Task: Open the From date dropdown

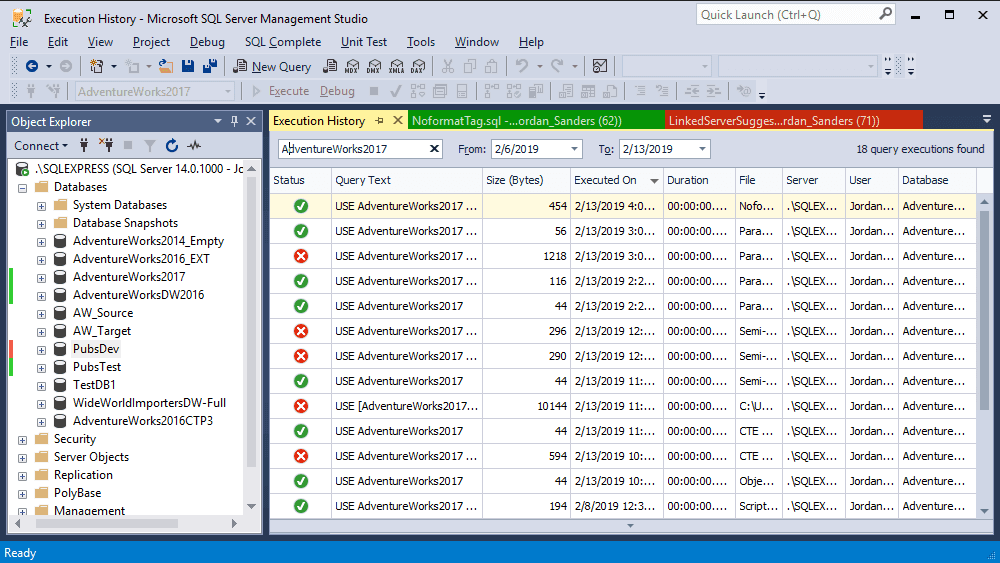Action: pos(574,149)
